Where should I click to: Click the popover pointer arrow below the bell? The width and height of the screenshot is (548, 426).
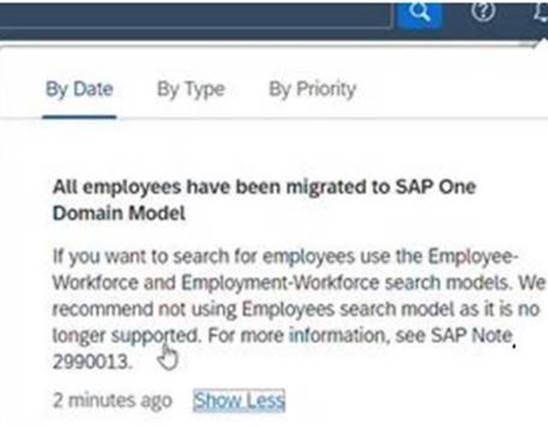pyautogui.click(x=542, y=44)
